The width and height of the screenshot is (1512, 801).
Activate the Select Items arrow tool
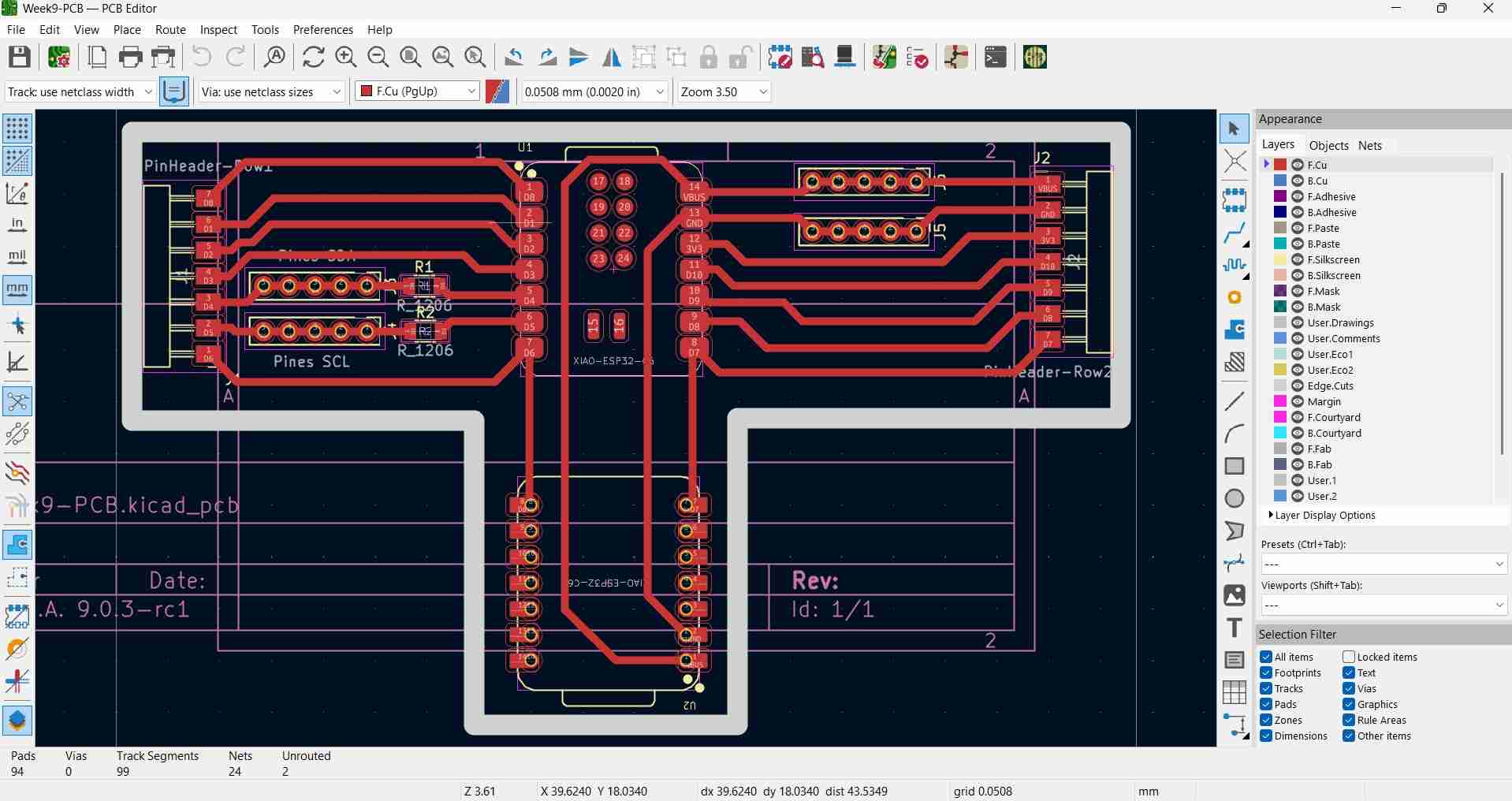(1235, 129)
